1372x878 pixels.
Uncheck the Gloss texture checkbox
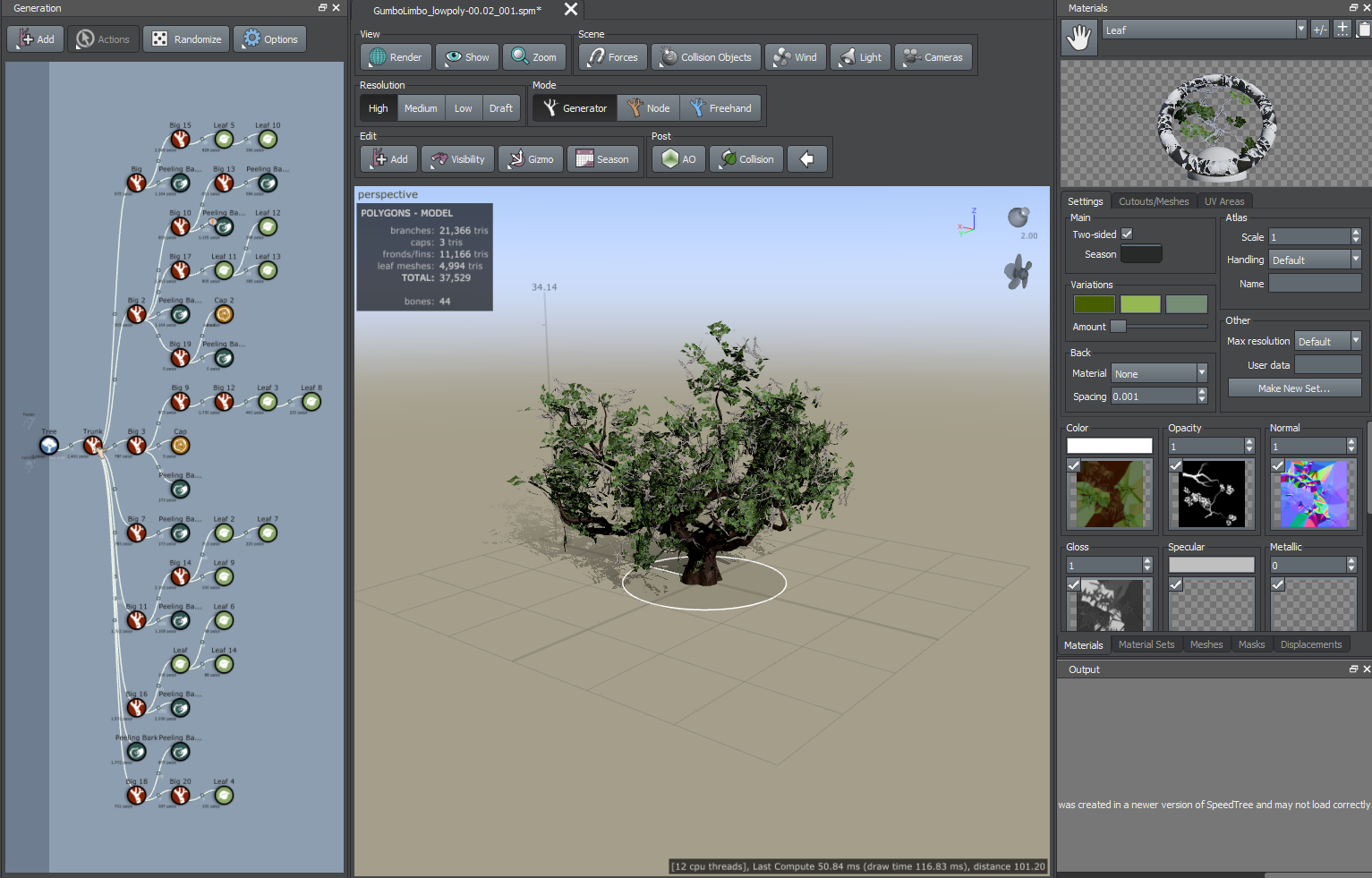[1073, 584]
